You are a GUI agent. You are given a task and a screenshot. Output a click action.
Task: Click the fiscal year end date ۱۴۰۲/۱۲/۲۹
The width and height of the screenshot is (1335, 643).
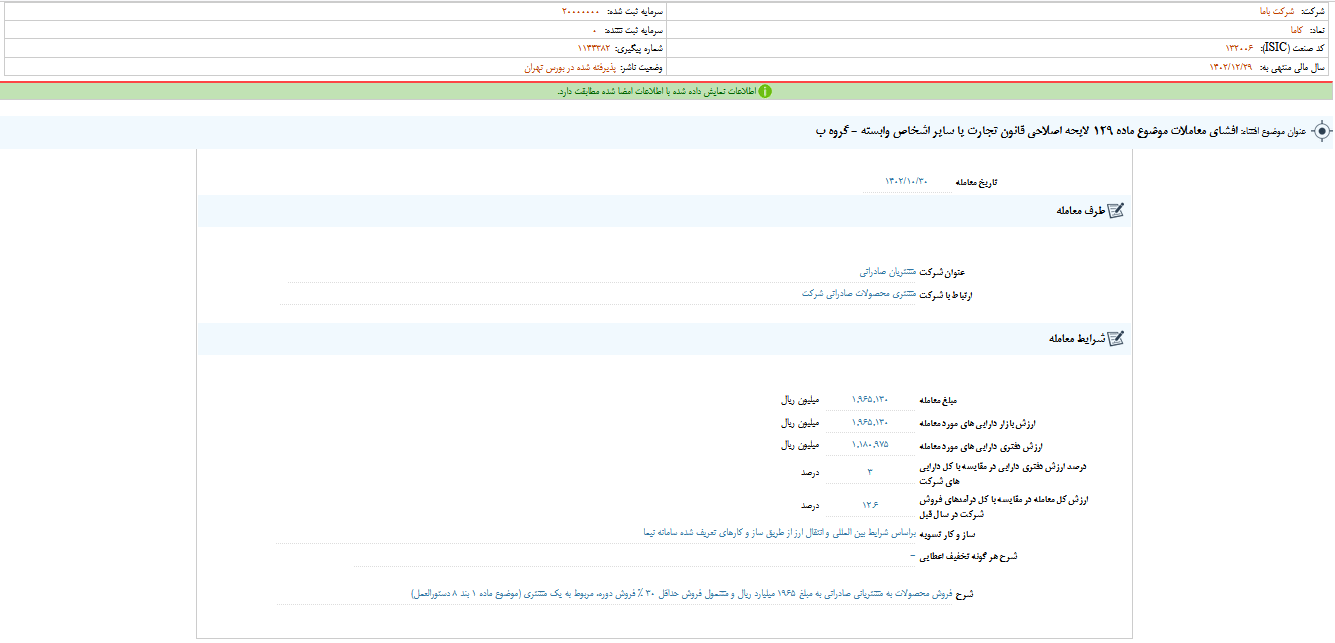pyautogui.click(x=1236, y=67)
